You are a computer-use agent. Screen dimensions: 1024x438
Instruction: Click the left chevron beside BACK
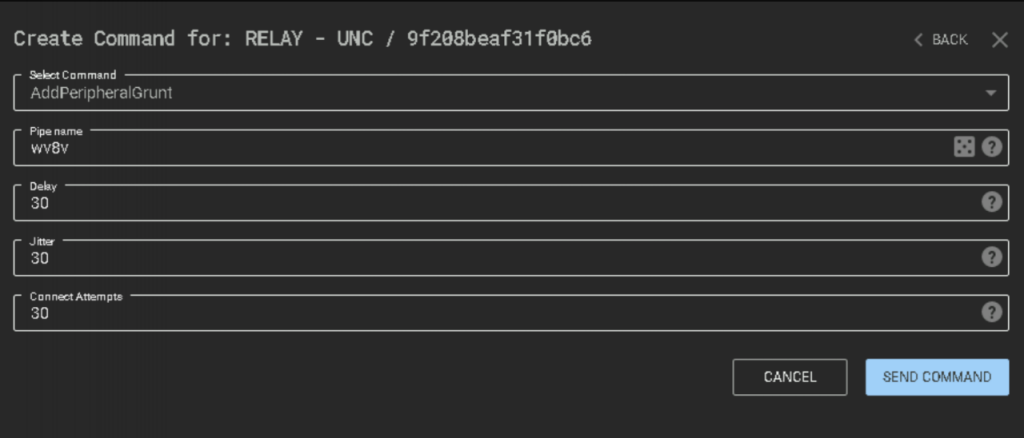(918, 40)
